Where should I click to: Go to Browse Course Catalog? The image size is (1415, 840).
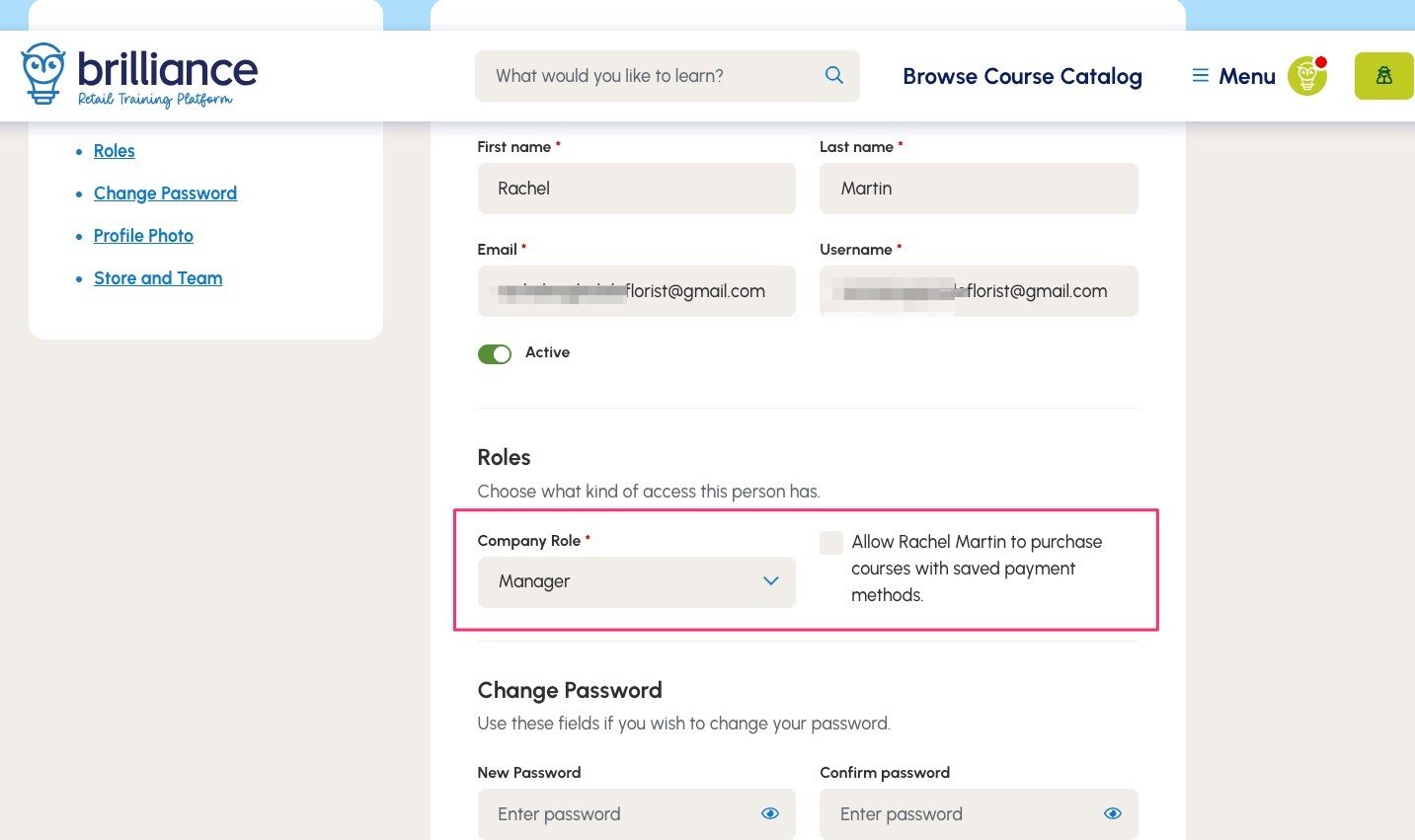1022,76
